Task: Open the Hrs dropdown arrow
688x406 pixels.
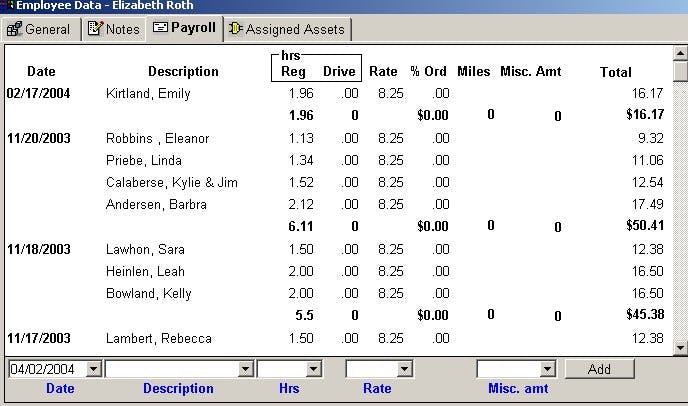Action: (x=313, y=369)
